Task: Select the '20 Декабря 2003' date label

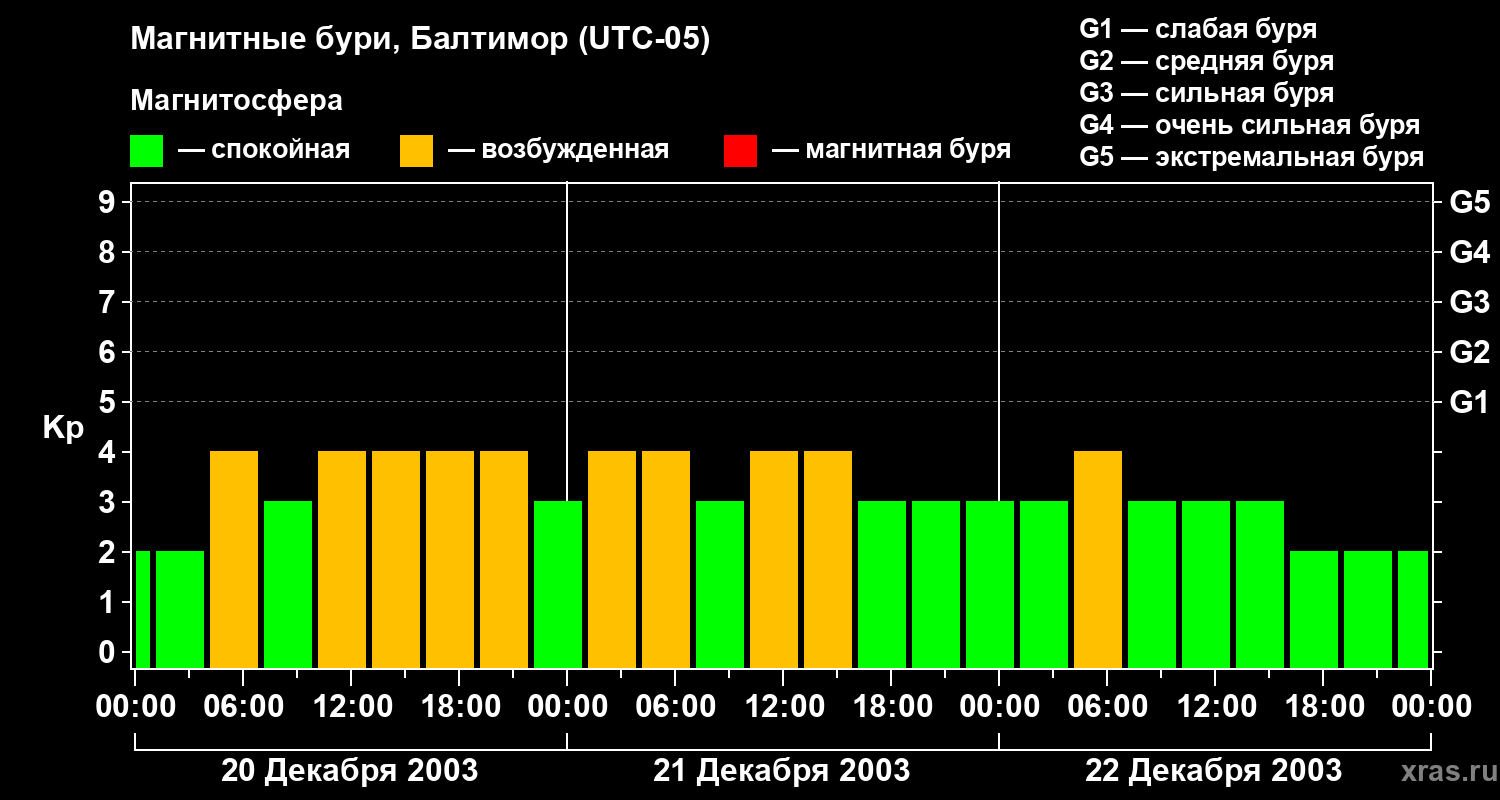Action: (349, 771)
